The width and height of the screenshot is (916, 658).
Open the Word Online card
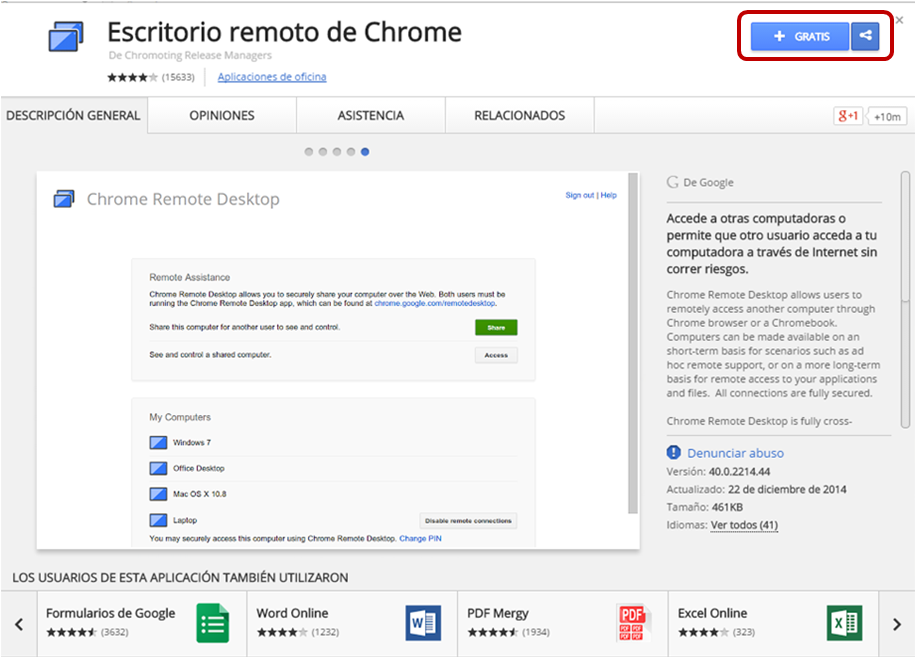pyautogui.click(x=352, y=624)
